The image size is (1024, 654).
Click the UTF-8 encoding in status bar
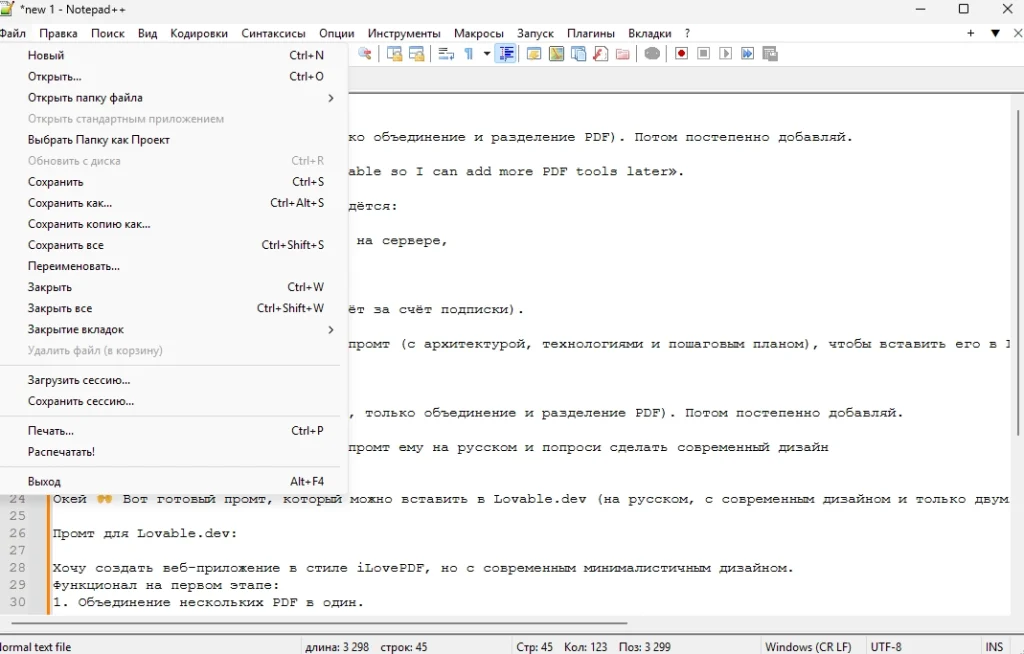click(886, 647)
